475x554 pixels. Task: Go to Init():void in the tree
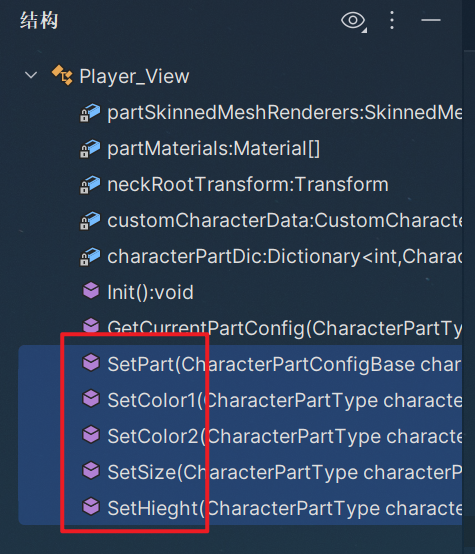coord(151,293)
